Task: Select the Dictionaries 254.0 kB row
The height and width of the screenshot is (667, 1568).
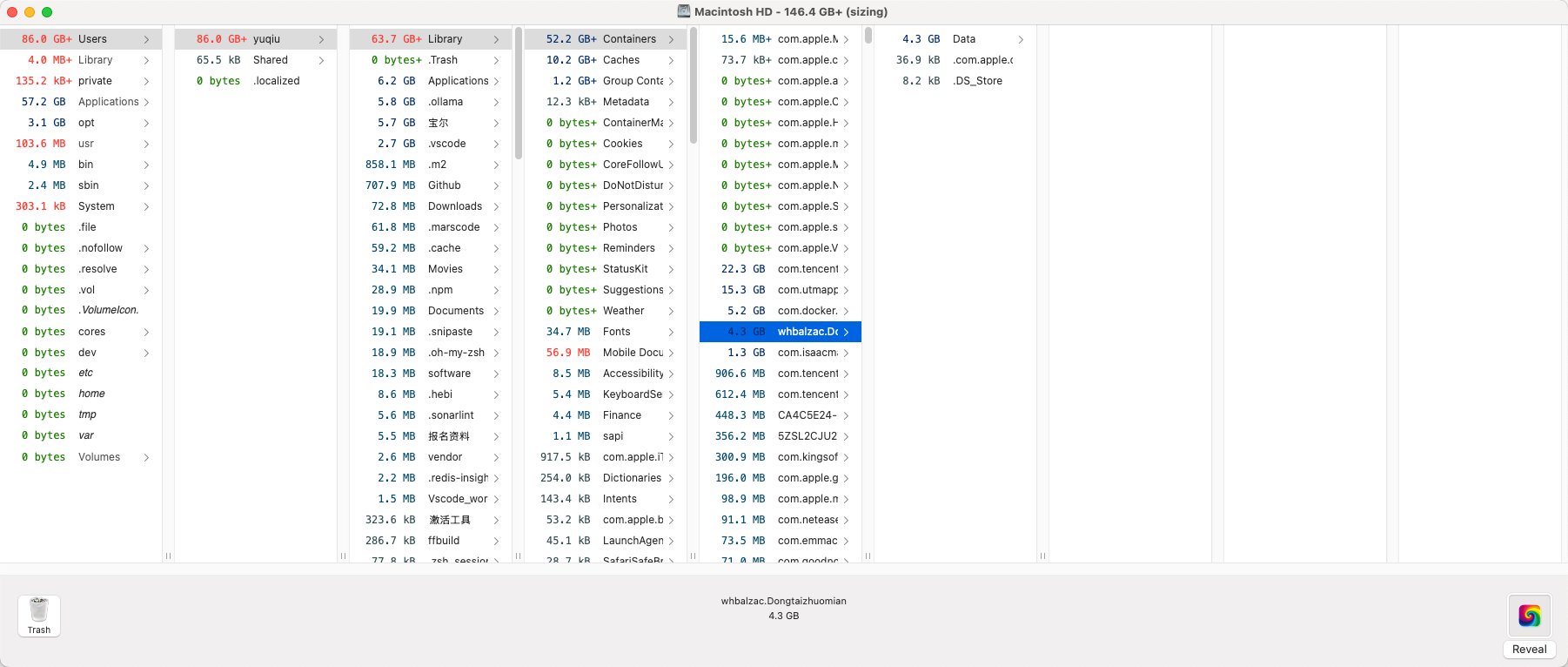Action: pos(606,478)
